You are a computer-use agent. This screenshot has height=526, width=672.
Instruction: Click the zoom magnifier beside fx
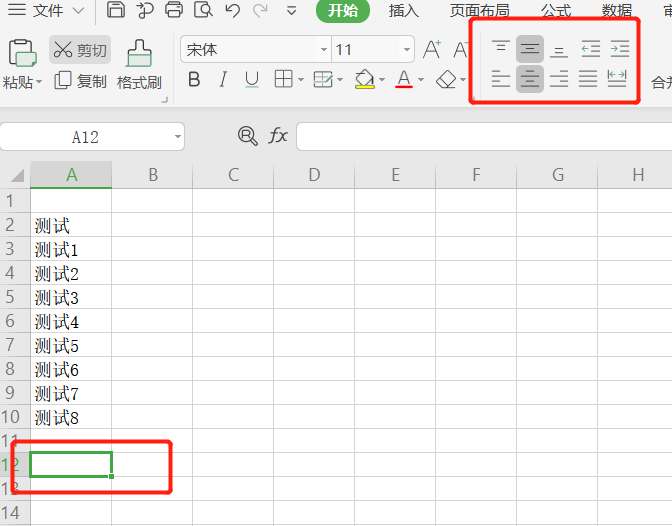[248, 136]
